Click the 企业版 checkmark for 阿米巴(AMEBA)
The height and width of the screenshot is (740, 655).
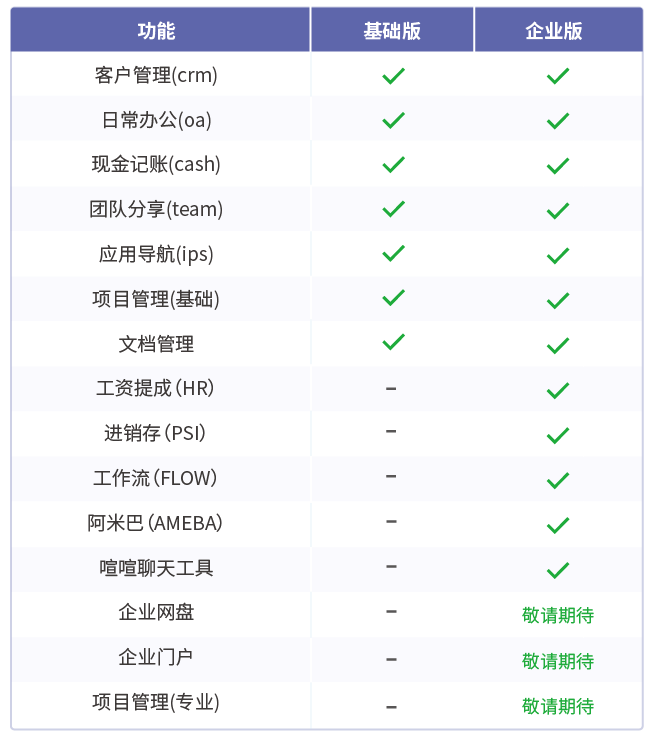557,525
